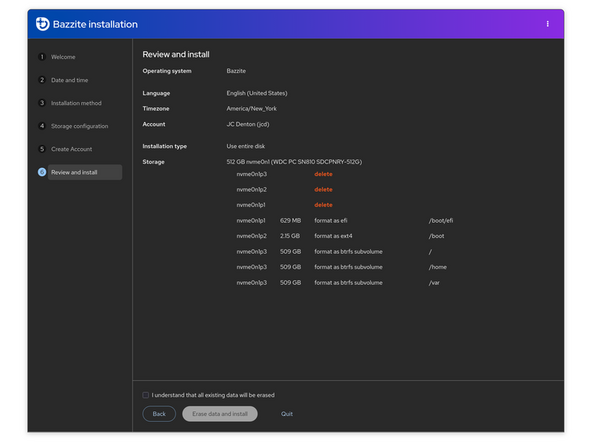Viewport: 592px width, 444px height.
Task: Open the Installation method step
Action: click(x=76, y=103)
